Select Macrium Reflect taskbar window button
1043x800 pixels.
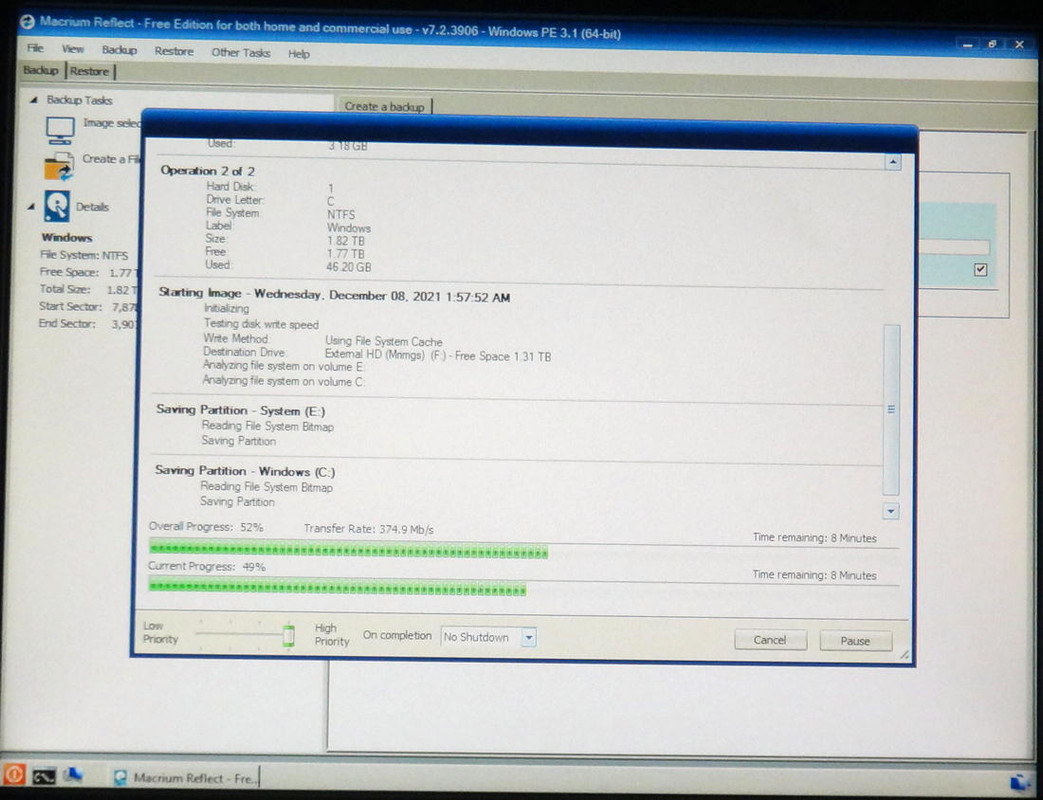(185, 777)
